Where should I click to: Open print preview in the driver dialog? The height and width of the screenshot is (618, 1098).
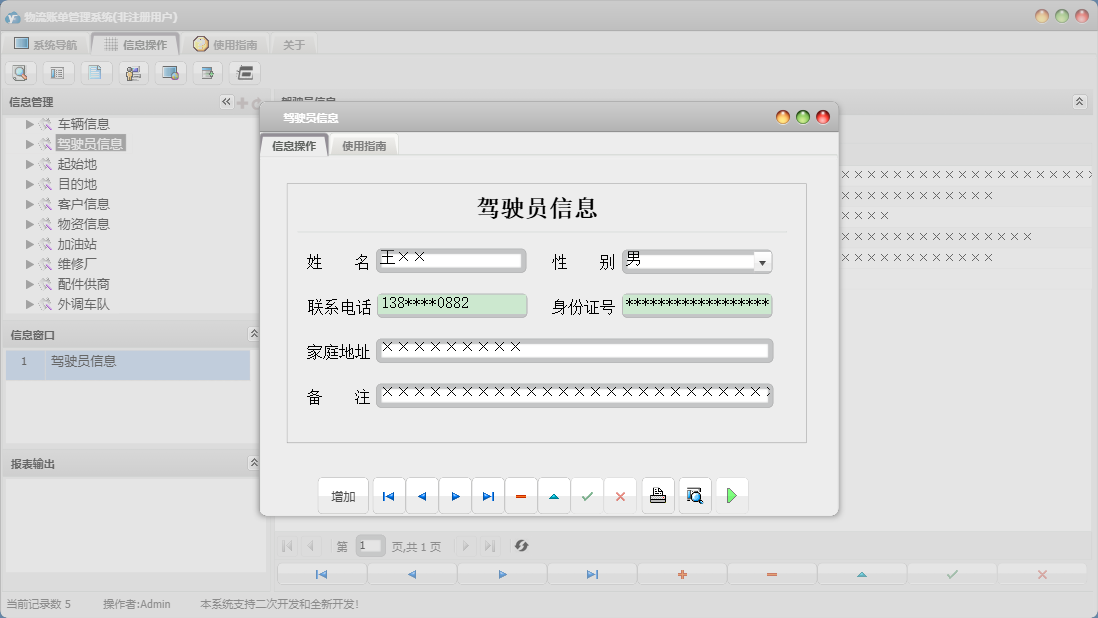[x=694, y=494]
